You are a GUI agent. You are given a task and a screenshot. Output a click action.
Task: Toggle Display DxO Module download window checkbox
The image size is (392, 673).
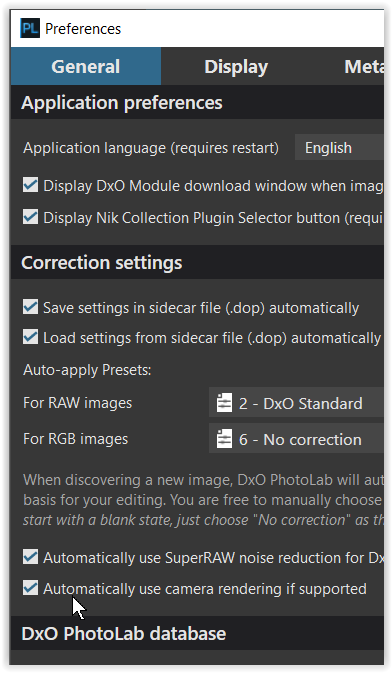(30, 185)
